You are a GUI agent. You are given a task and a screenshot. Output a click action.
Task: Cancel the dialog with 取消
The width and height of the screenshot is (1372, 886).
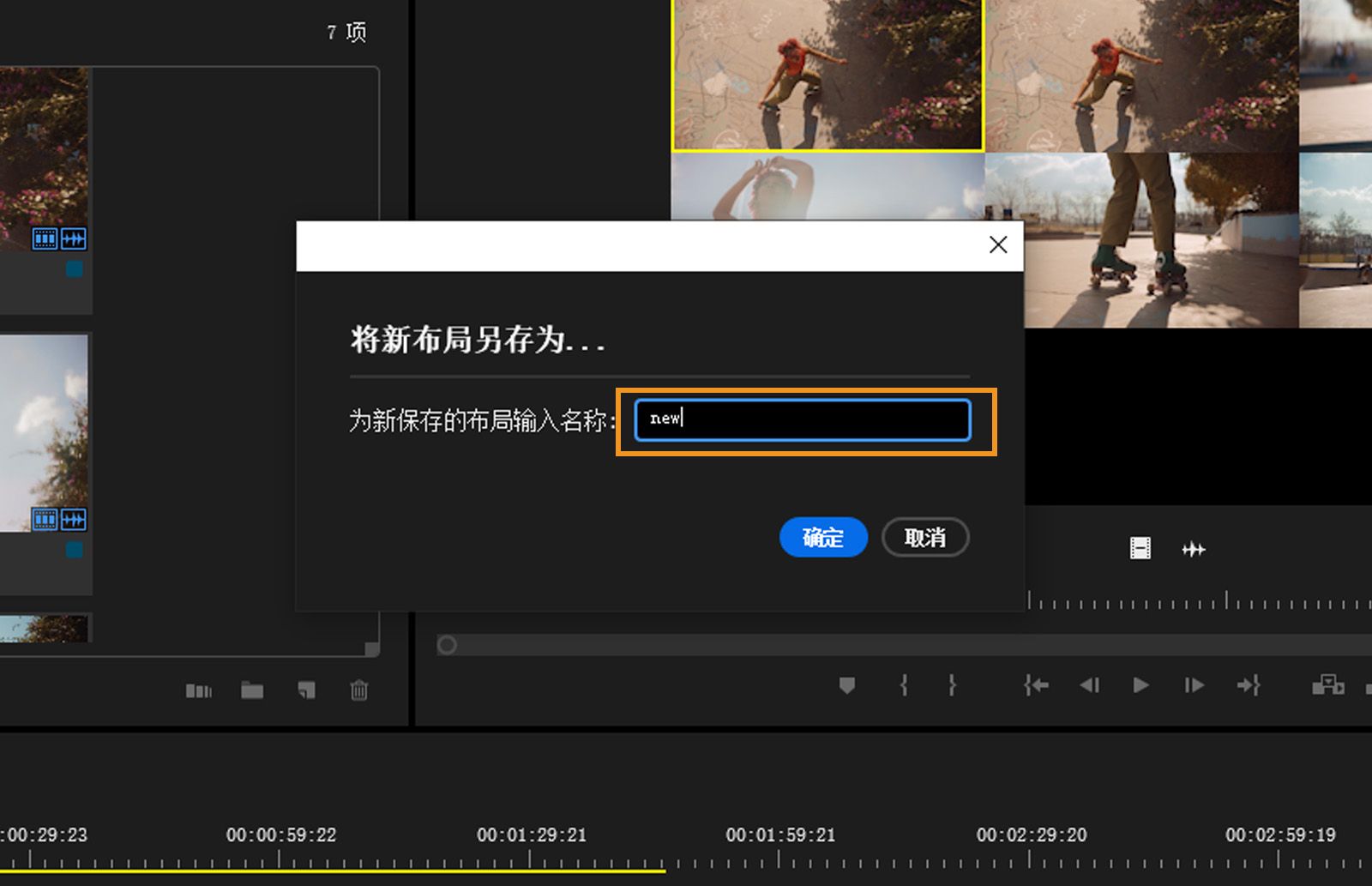(x=924, y=537)
